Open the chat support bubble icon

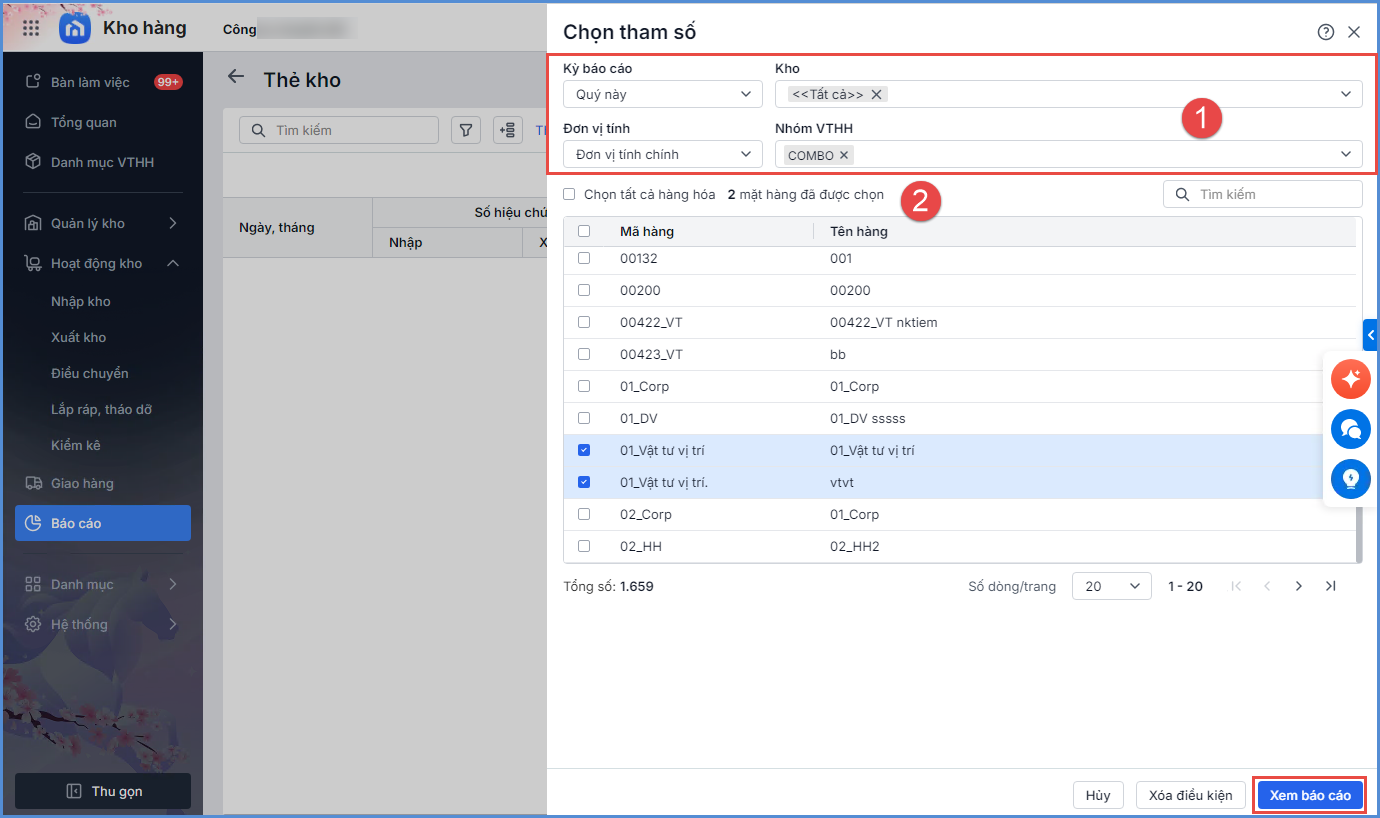click(1351, 429)
